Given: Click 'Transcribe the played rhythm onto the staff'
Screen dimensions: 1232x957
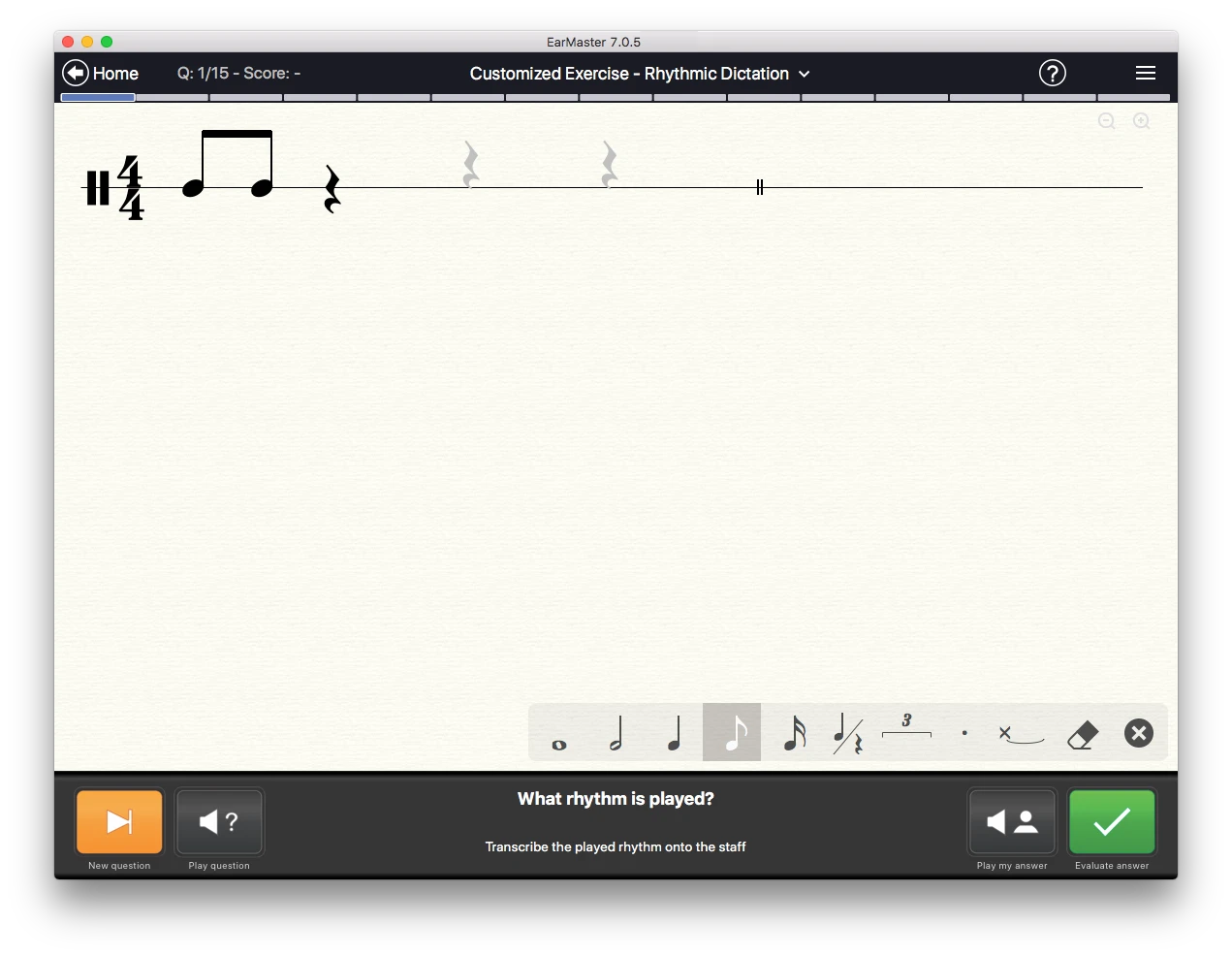Looking at the screenshot, I should pos(616,846).
